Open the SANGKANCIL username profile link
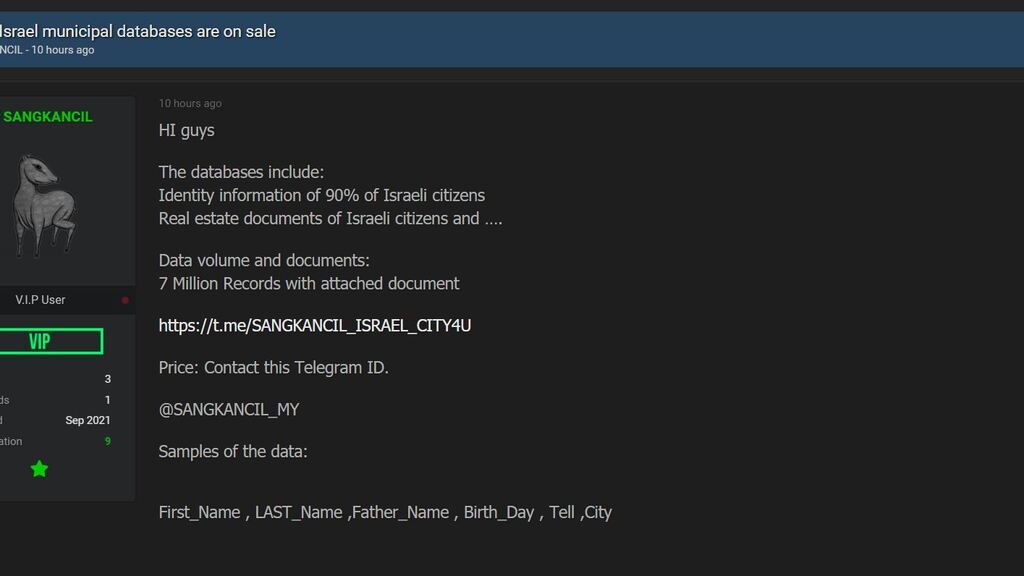The image size is (1024, 576). (48, 117)
